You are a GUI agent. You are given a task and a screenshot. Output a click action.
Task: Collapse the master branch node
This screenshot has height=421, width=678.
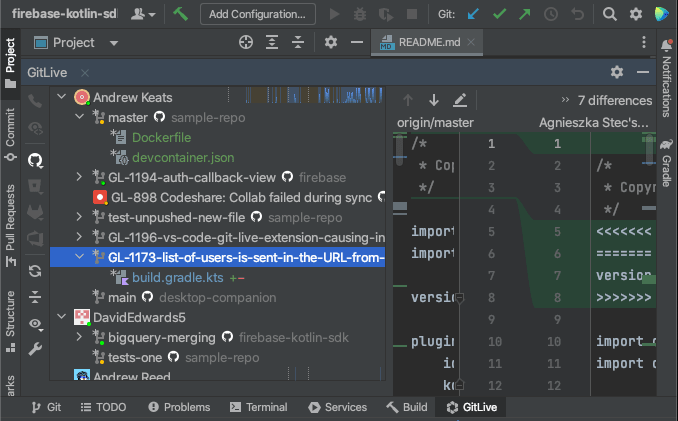[x=80, y=117]
